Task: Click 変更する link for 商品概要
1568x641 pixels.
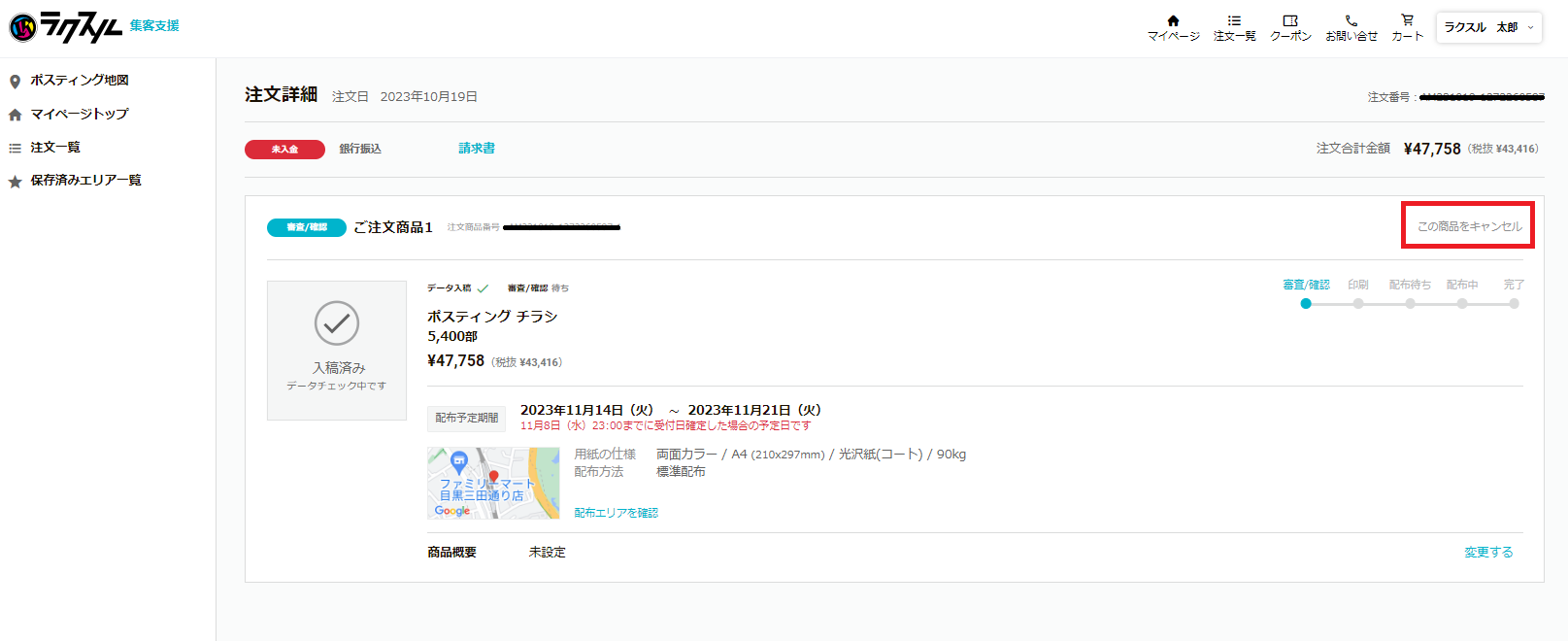Action: click(x=1488, y=552)
